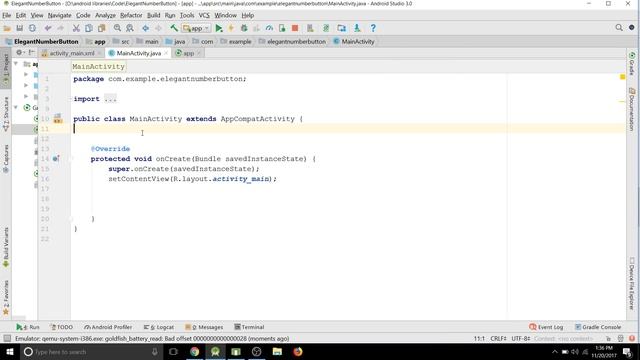Open the Messages tool window
The width and height of the screenshot is (640, 360).
(x=204, y=327)
